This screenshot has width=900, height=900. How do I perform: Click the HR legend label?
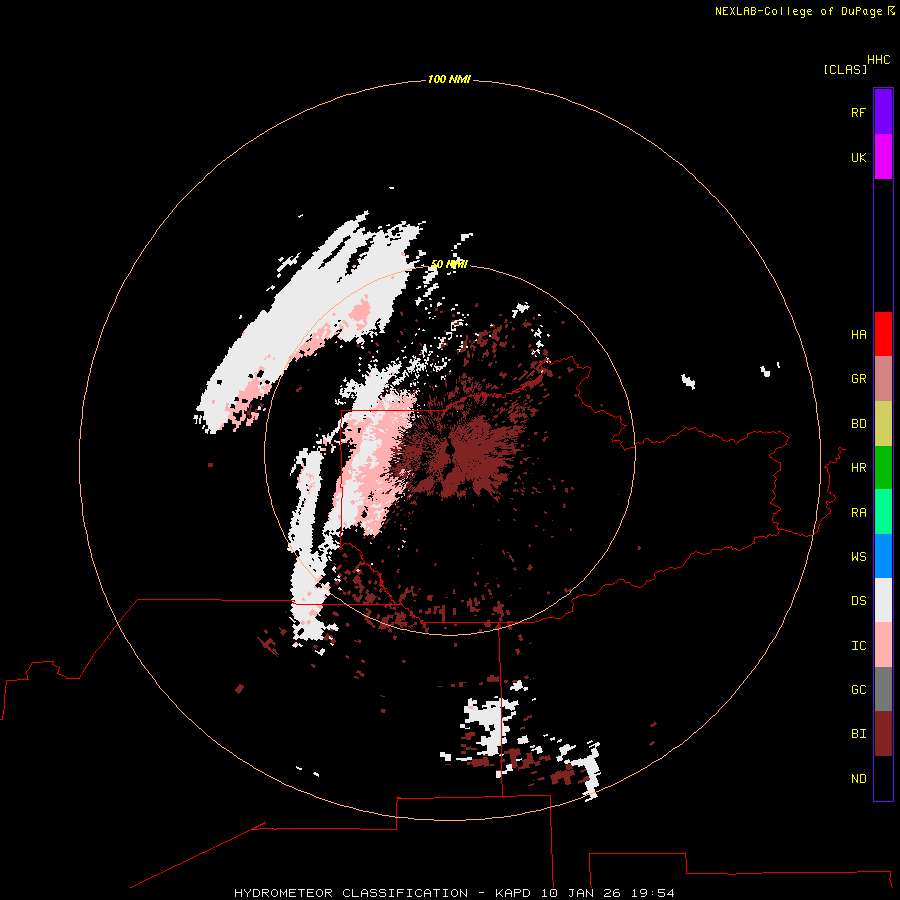[858, 468]
